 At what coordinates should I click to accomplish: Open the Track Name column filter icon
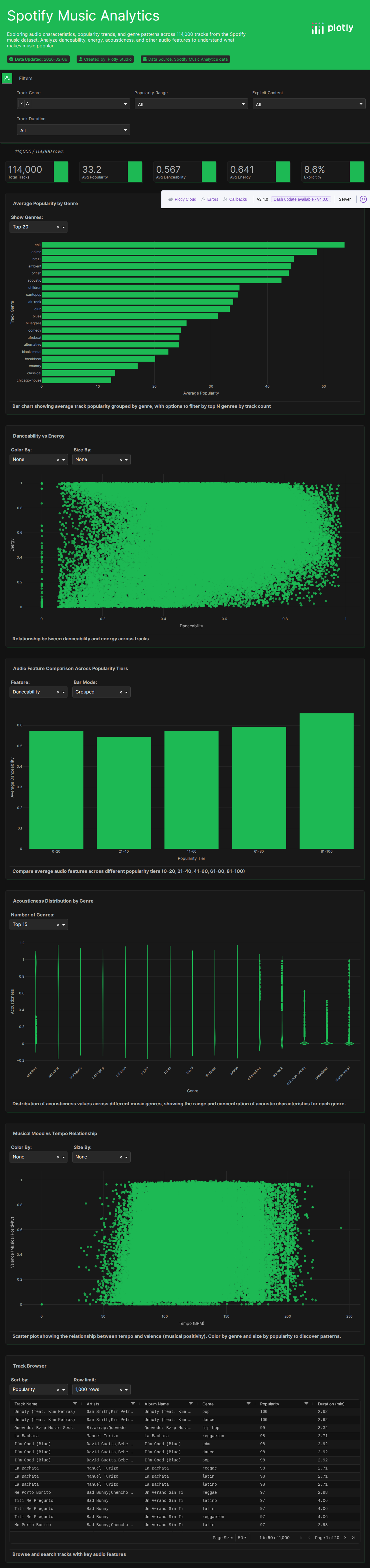(75, 1404)
